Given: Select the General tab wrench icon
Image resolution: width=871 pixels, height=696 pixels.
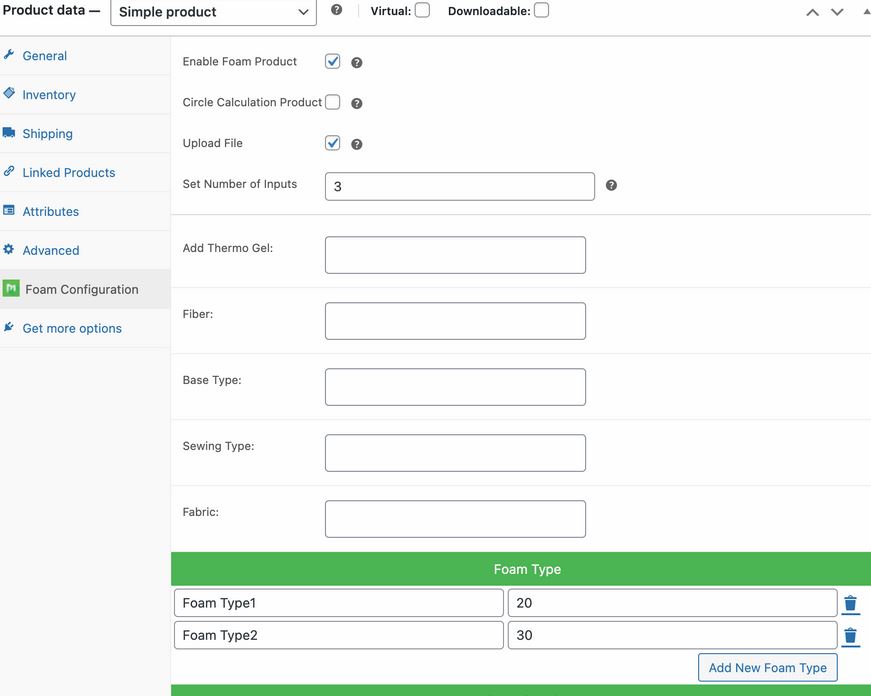Looking at the screenshot, I should click(10, 55).
